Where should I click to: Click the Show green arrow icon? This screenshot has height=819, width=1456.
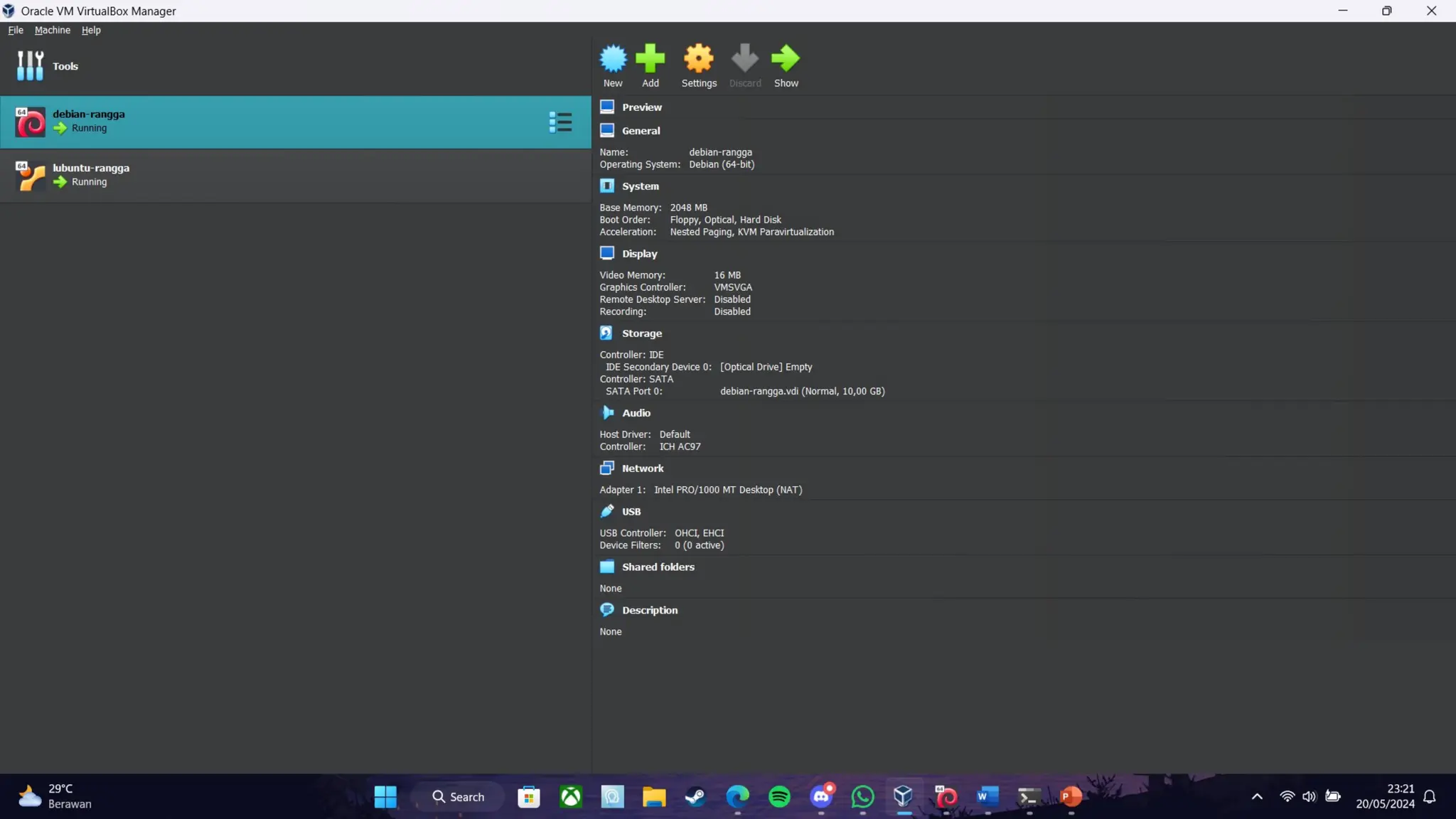click(x=786, y=59)
